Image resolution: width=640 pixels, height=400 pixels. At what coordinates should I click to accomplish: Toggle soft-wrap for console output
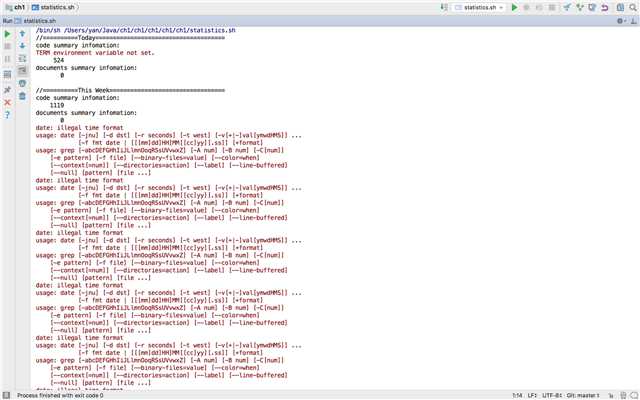click(x=22, y=58)
